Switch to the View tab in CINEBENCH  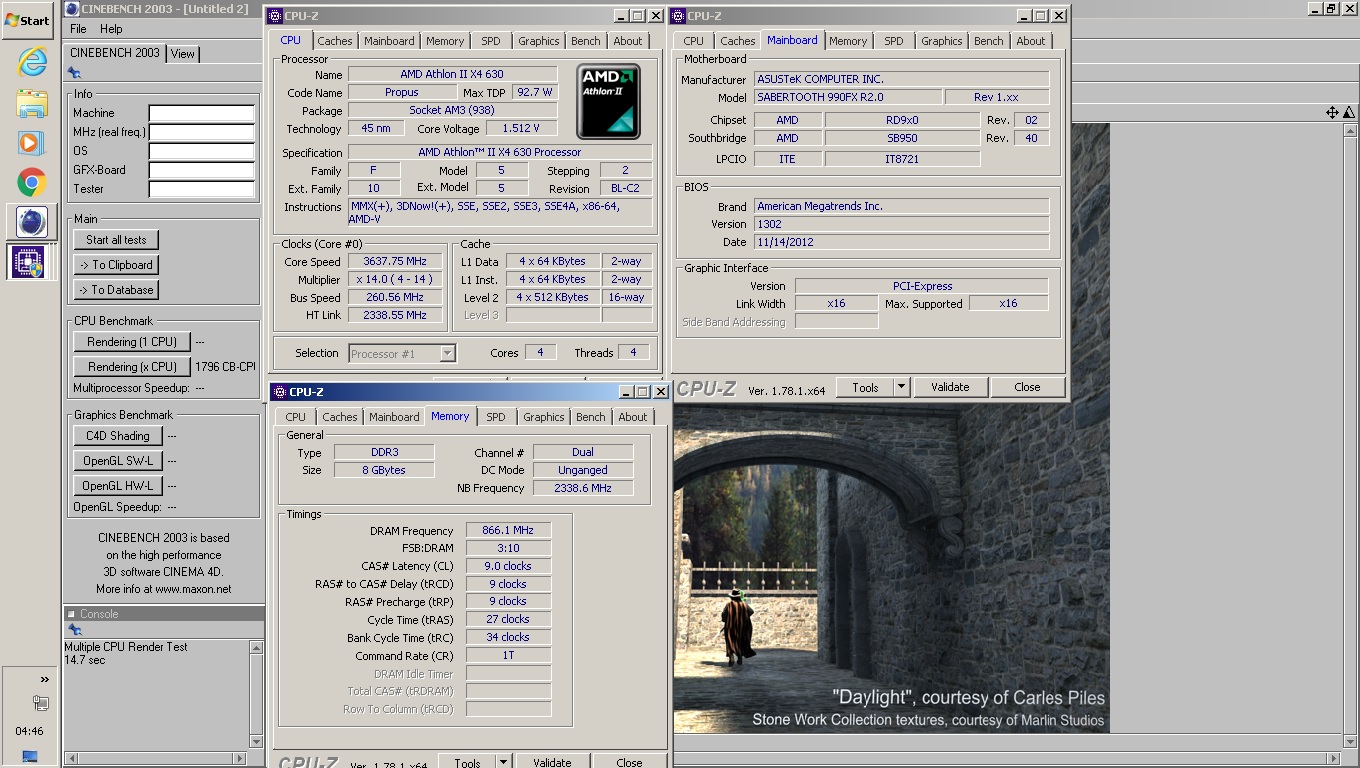[x=183, y=54]
